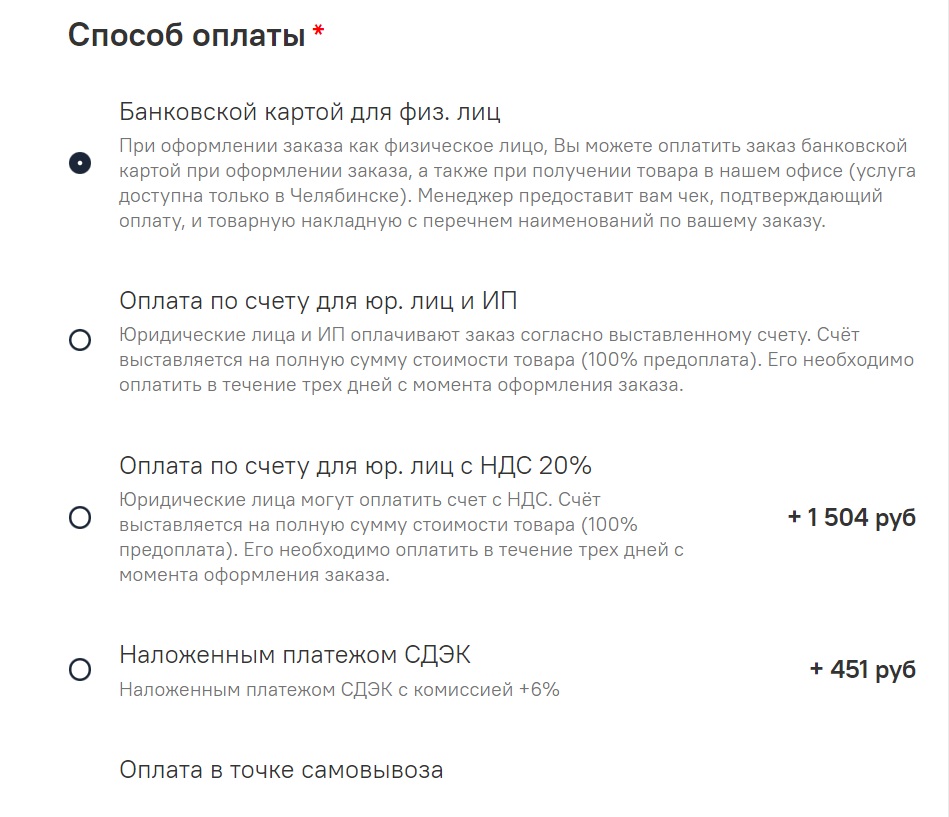Click the 'СДЭК с комиссией +6%' description
The image size is (949, 817).
coord(450,689)
